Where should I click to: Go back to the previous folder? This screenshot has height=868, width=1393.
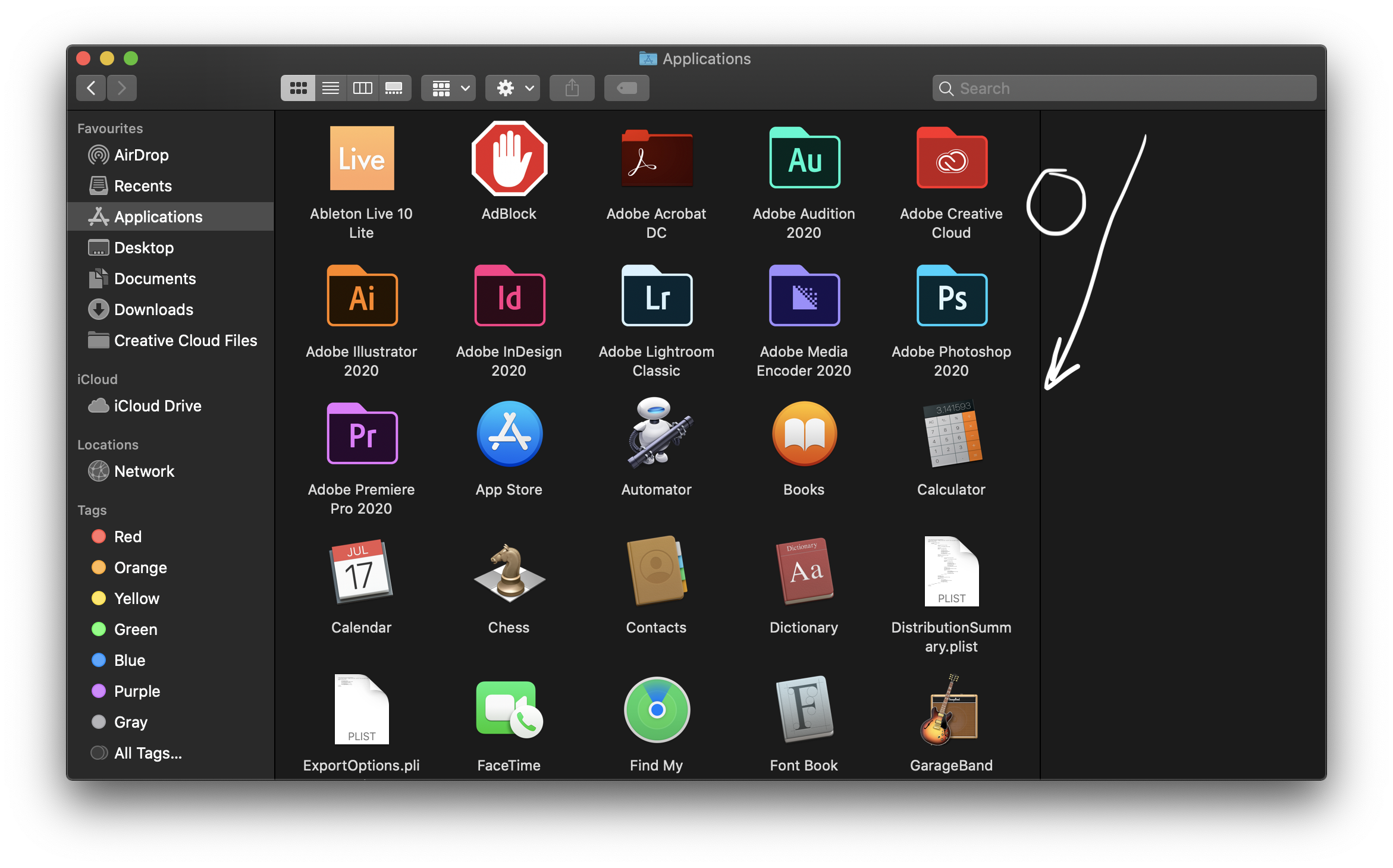coord(90,87)
